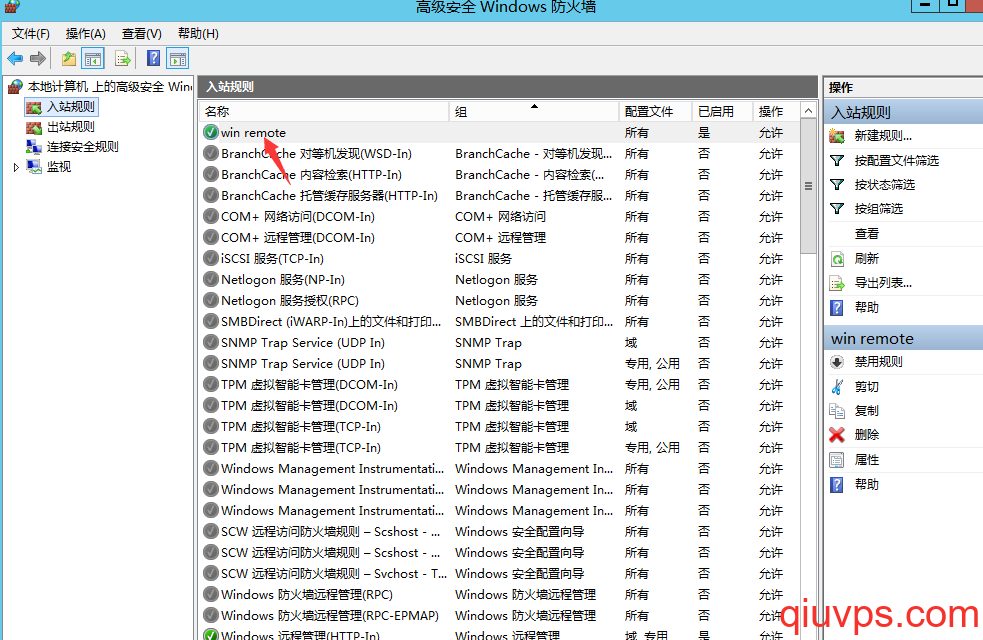Select 连接安全规则 in the left tree

(83, 147)
